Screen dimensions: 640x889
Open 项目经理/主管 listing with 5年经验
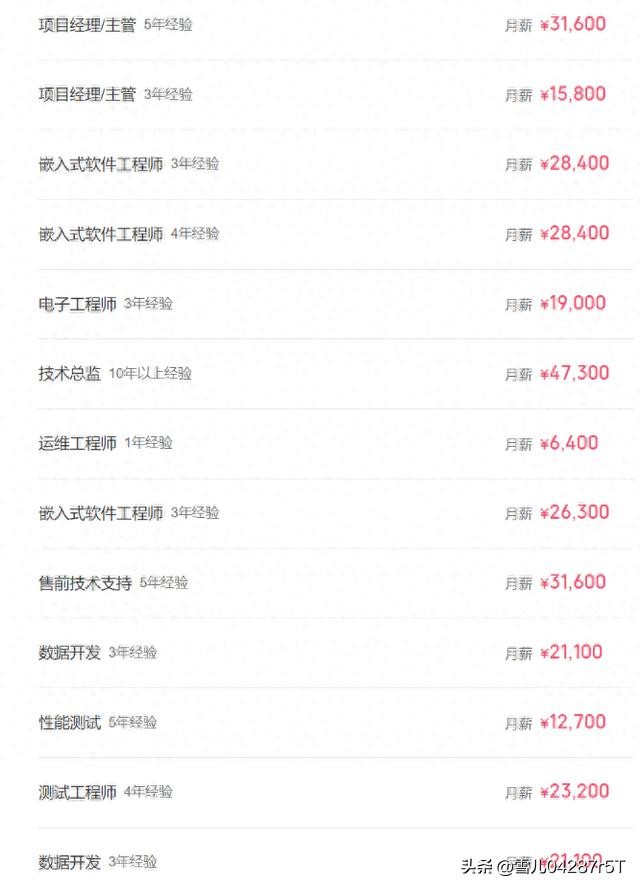click(87, 24)
